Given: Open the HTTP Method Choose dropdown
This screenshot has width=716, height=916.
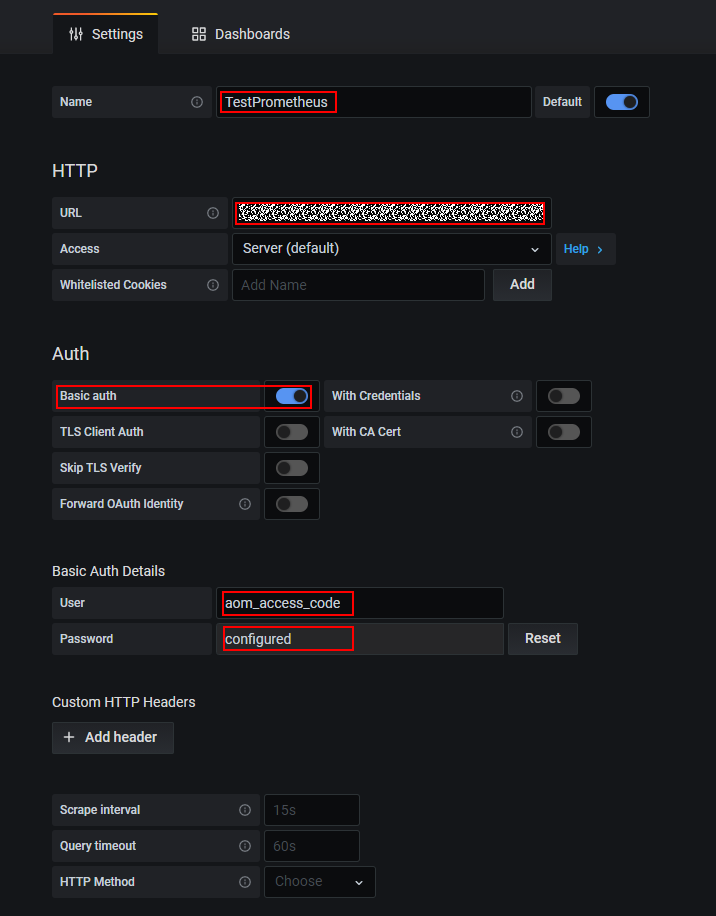Looking at the screenshot, I should pyautogui.click(x=320, y=882).
